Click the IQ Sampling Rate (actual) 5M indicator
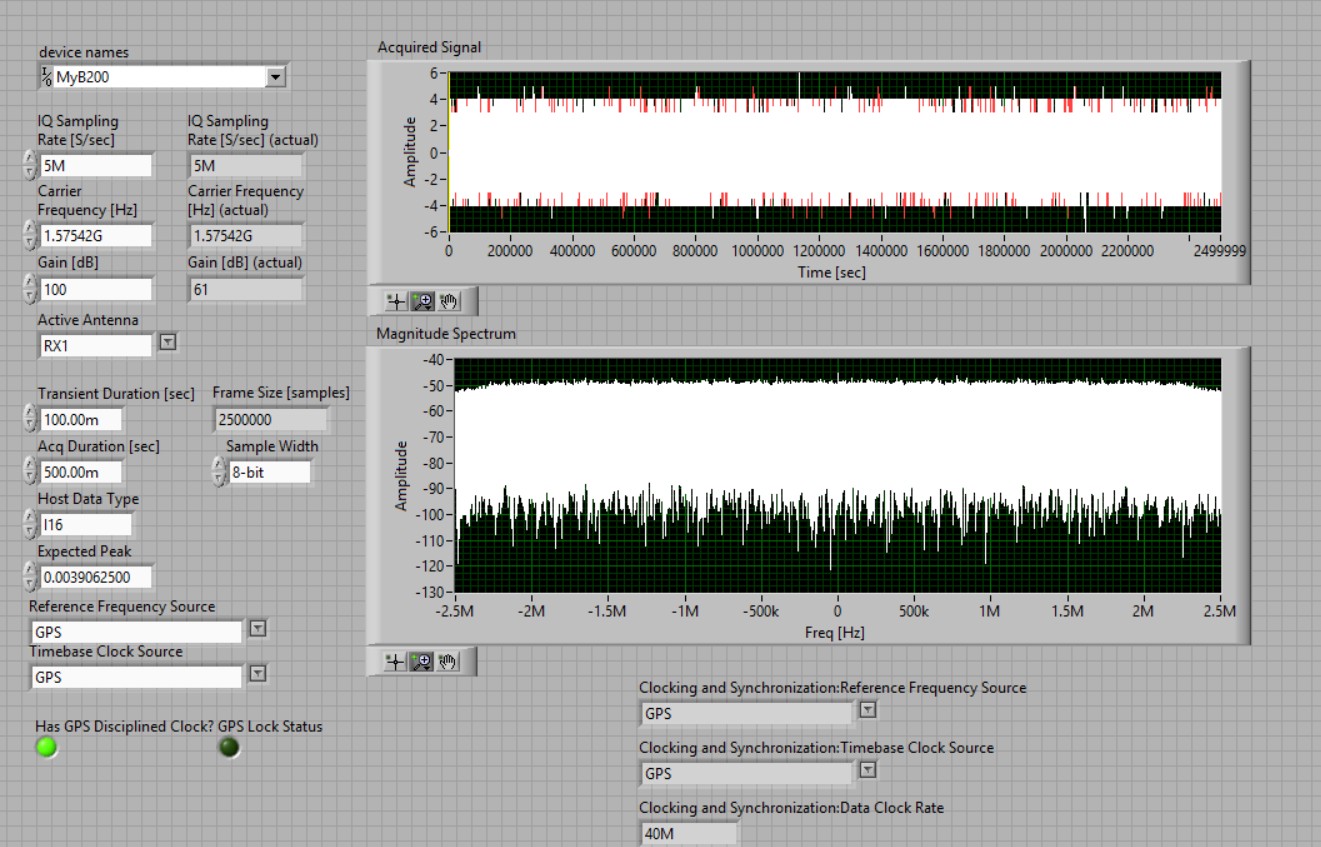Screen dimensions: 1321x847 pyautogui.click(x=246, y=166)
